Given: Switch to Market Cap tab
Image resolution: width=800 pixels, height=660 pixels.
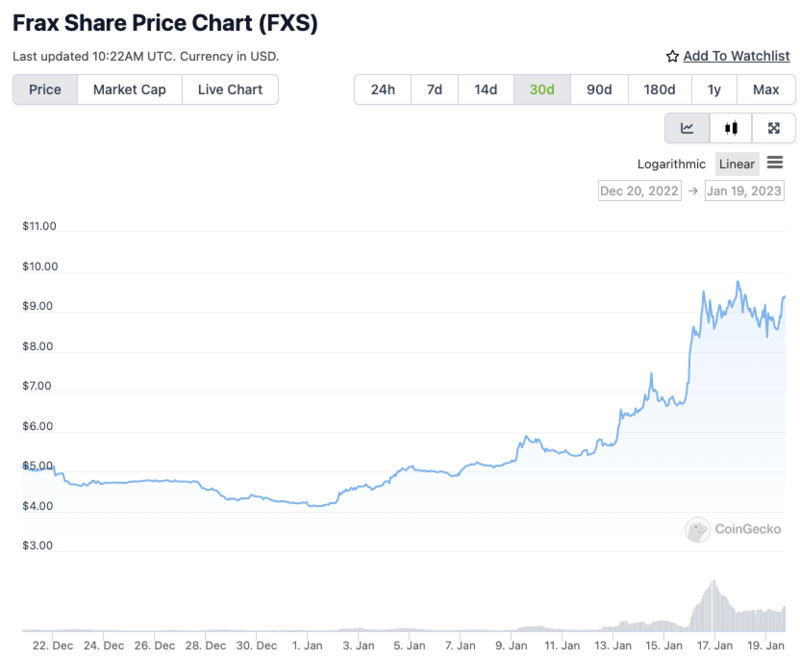Looking at the screenshot, I should (129, 89).
